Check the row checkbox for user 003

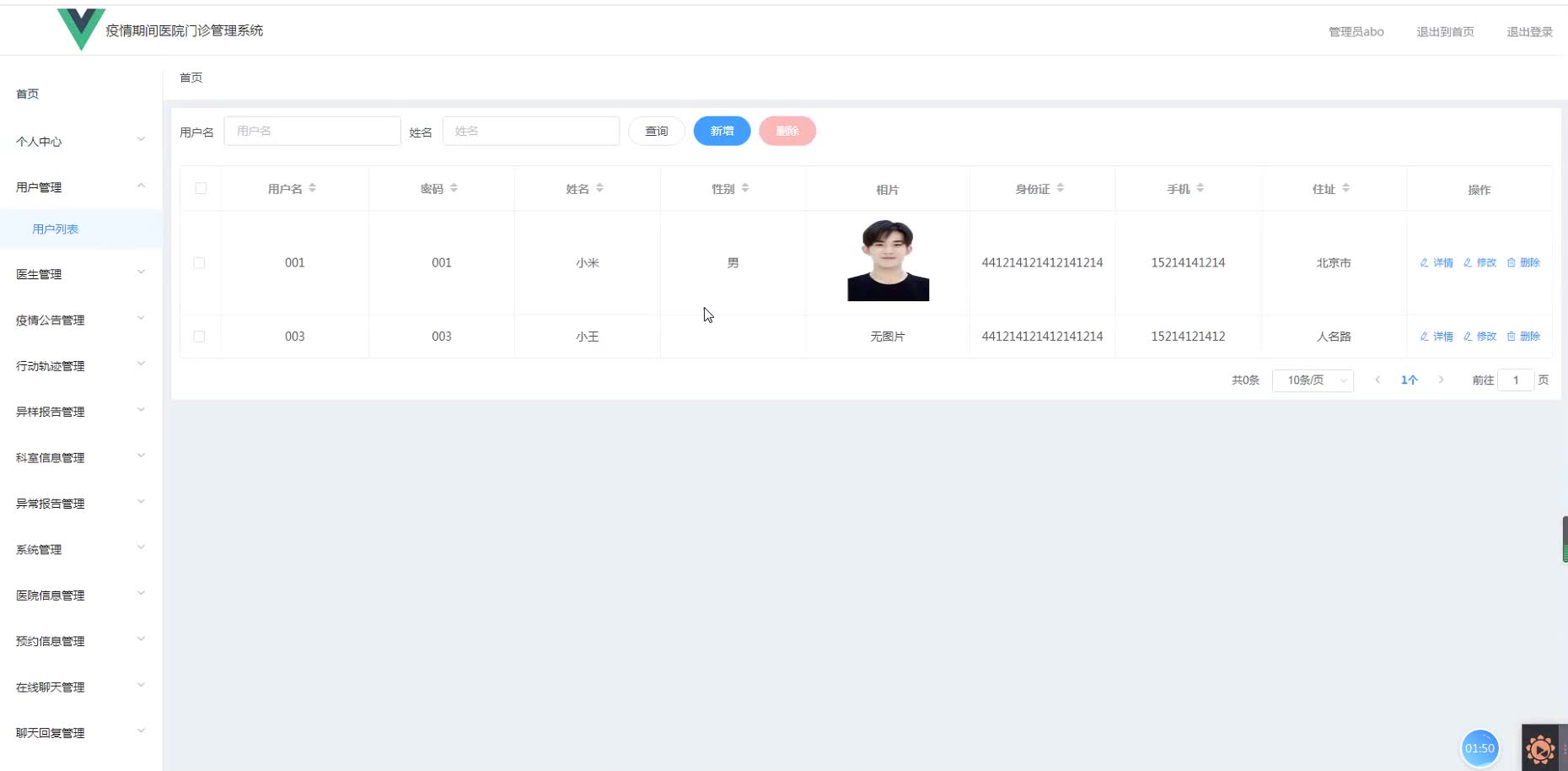(200, 336)
